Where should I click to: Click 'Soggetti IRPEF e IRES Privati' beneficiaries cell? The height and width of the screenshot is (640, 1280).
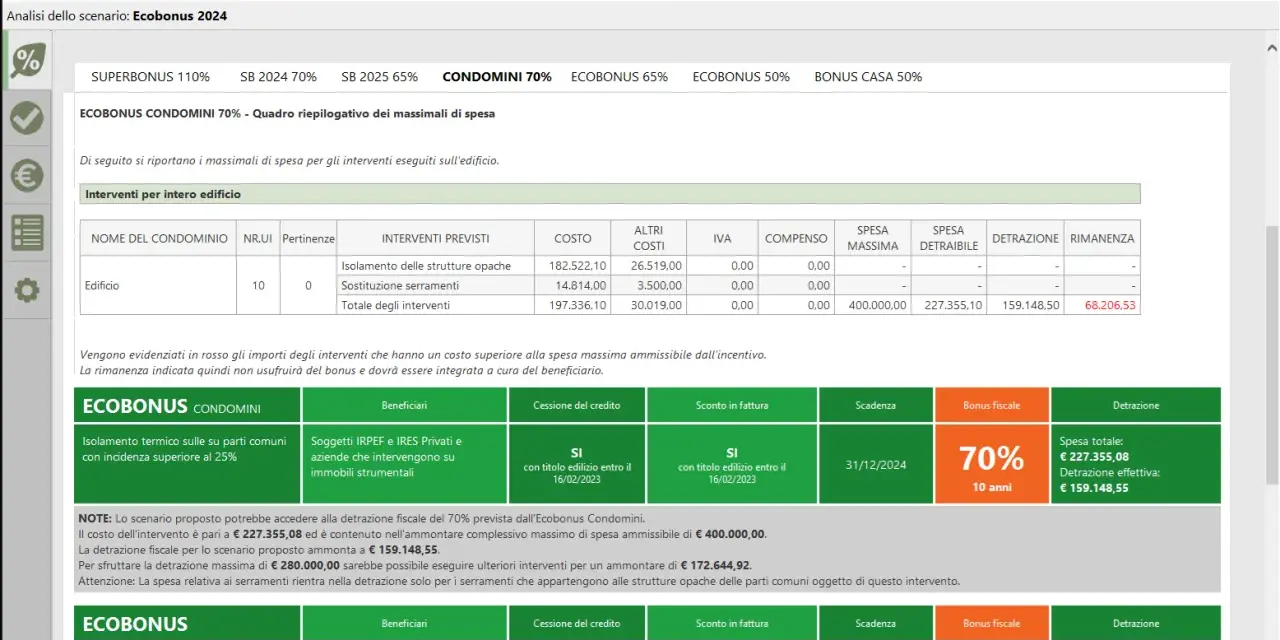click(404, 463)
